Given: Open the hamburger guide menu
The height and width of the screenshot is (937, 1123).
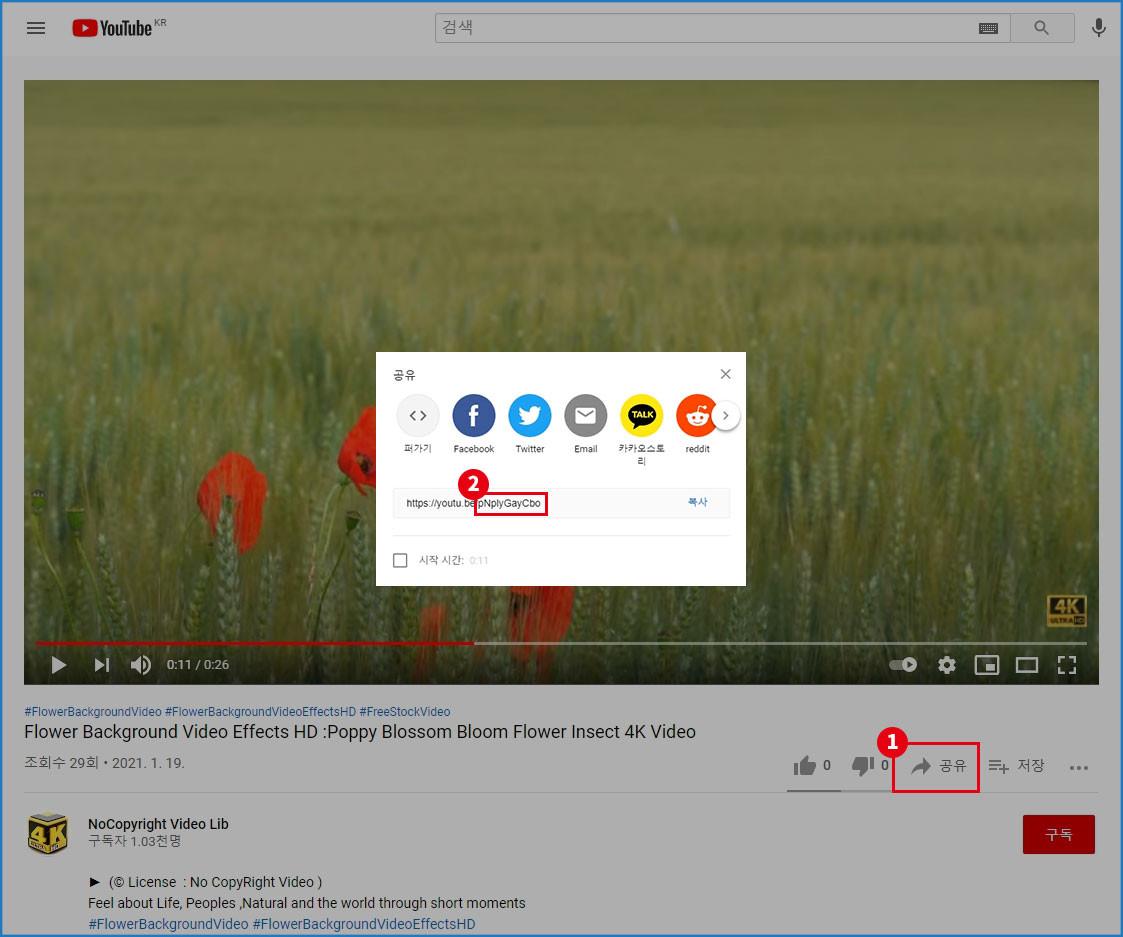Looking at the screenshot, I should point(36,28).
